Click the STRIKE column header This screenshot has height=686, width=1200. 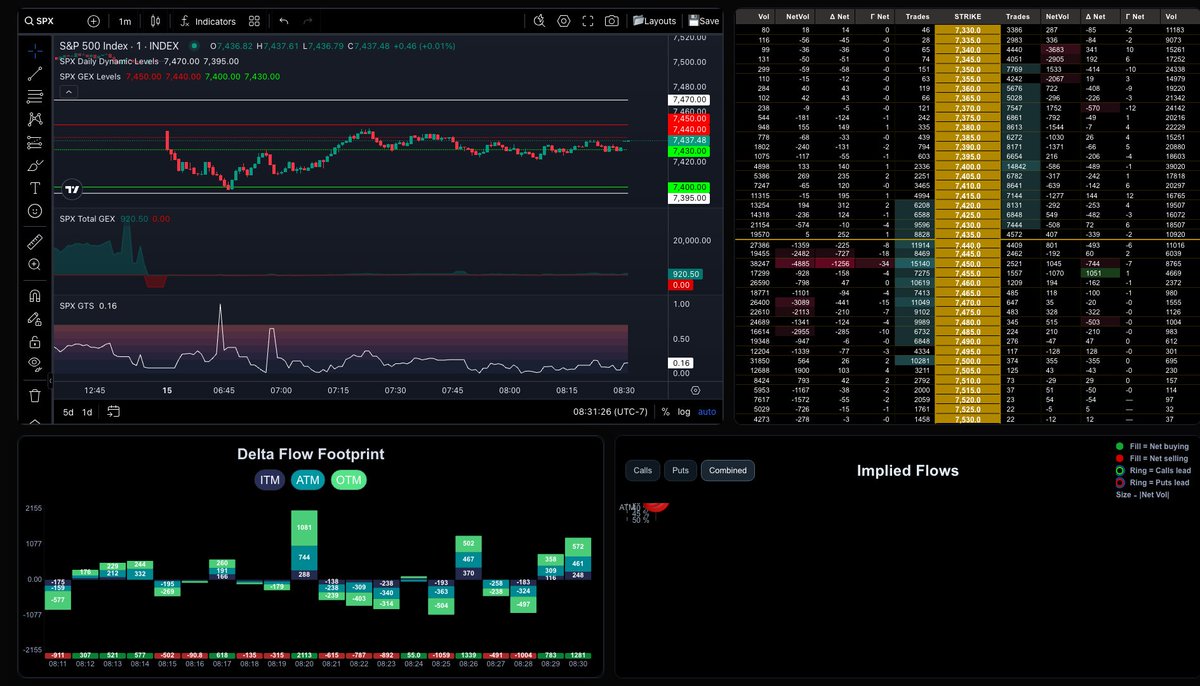[967, 16]
